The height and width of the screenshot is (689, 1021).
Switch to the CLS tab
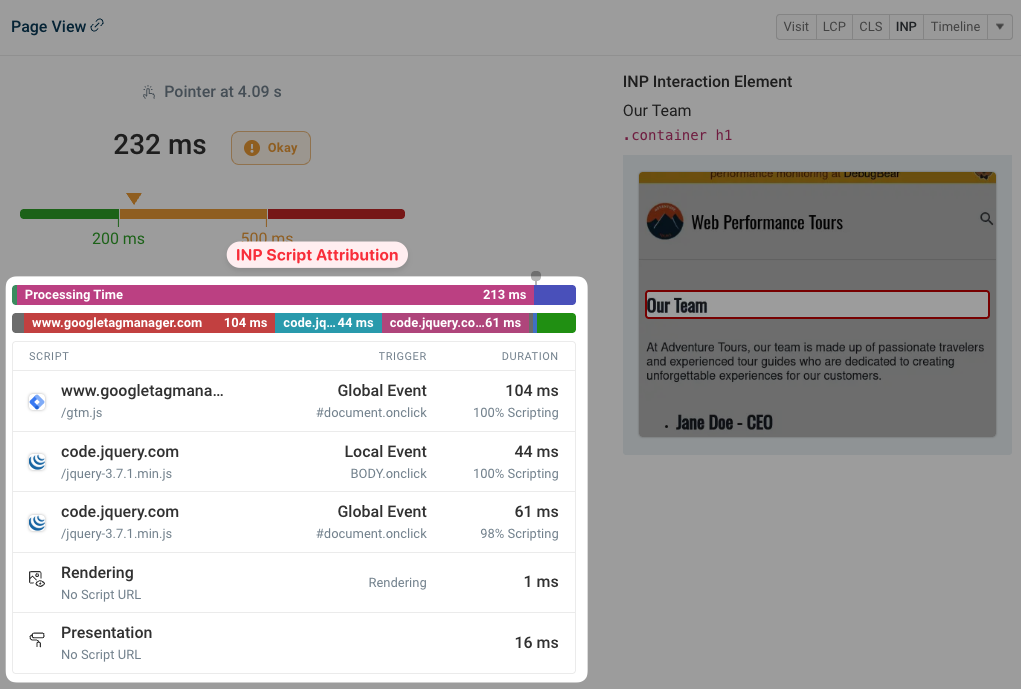click(x=871, y=27)
